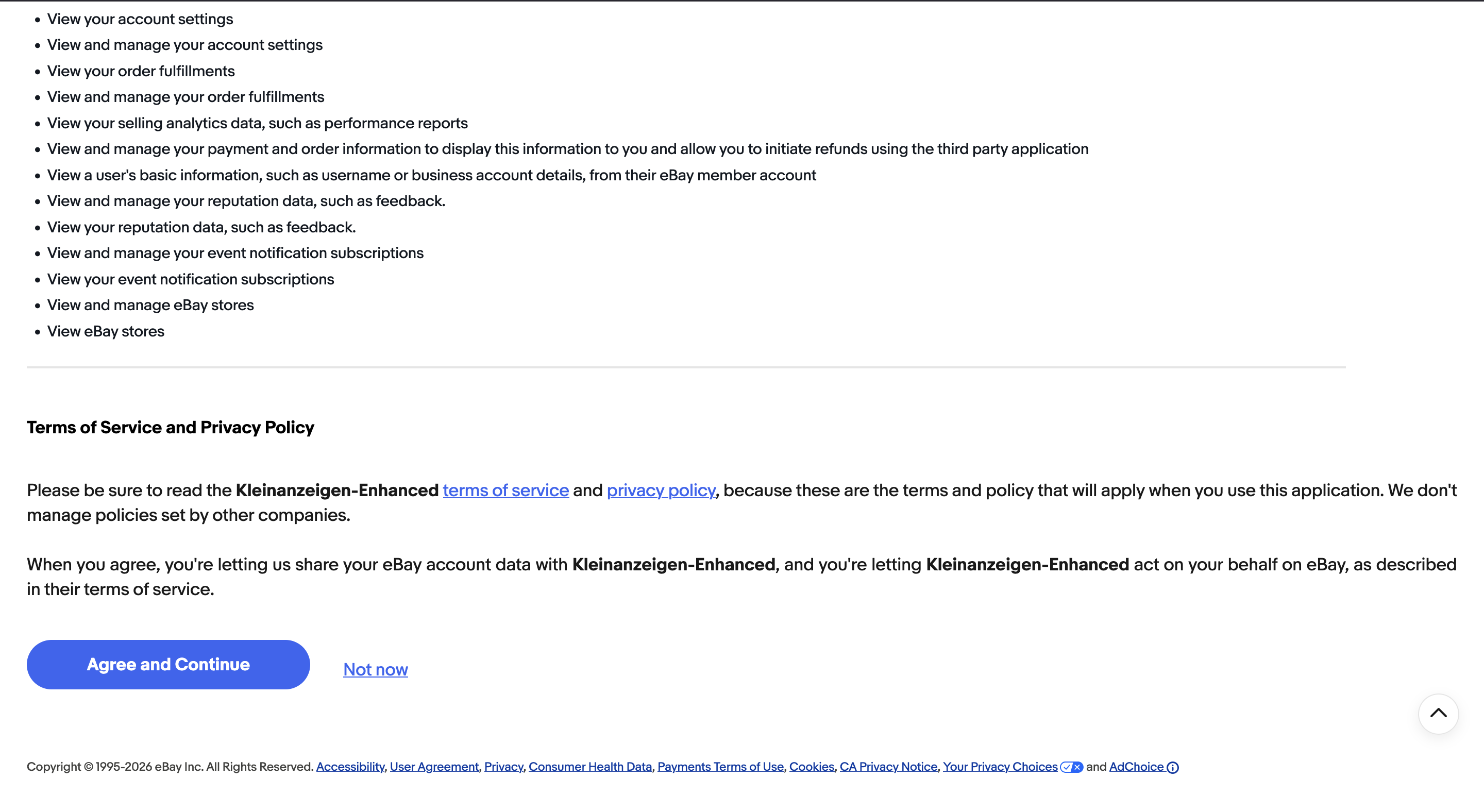
Task: Decline by clicking Not now
Action: [376, 669]
